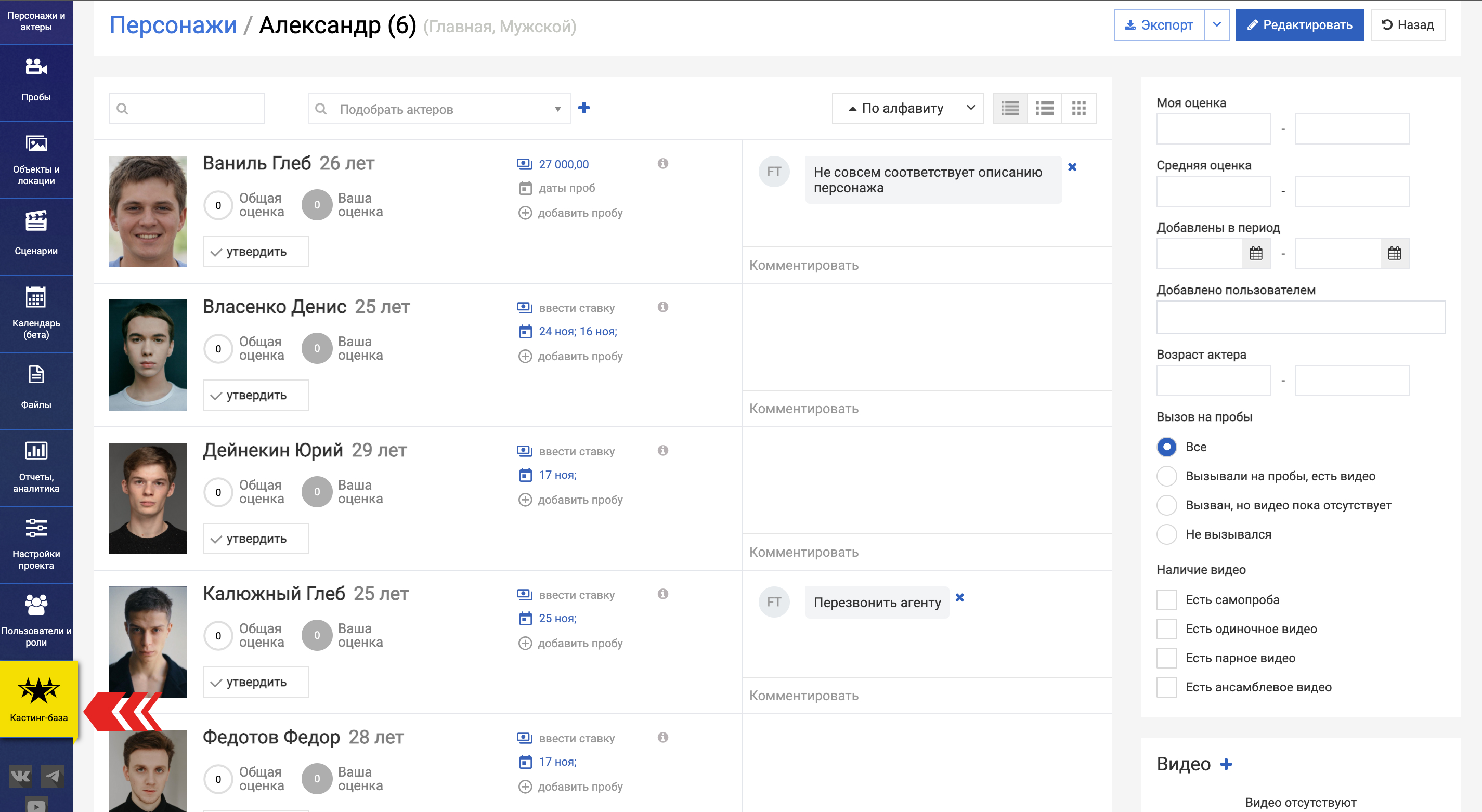Expand the Экспорт dropdown arrow

1217,25
